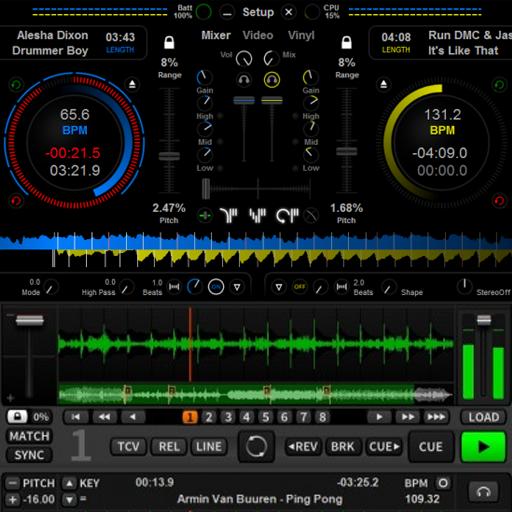
Task: Turn off the left effect ON button
Action: pyautogui.click(x=216, y=287)
